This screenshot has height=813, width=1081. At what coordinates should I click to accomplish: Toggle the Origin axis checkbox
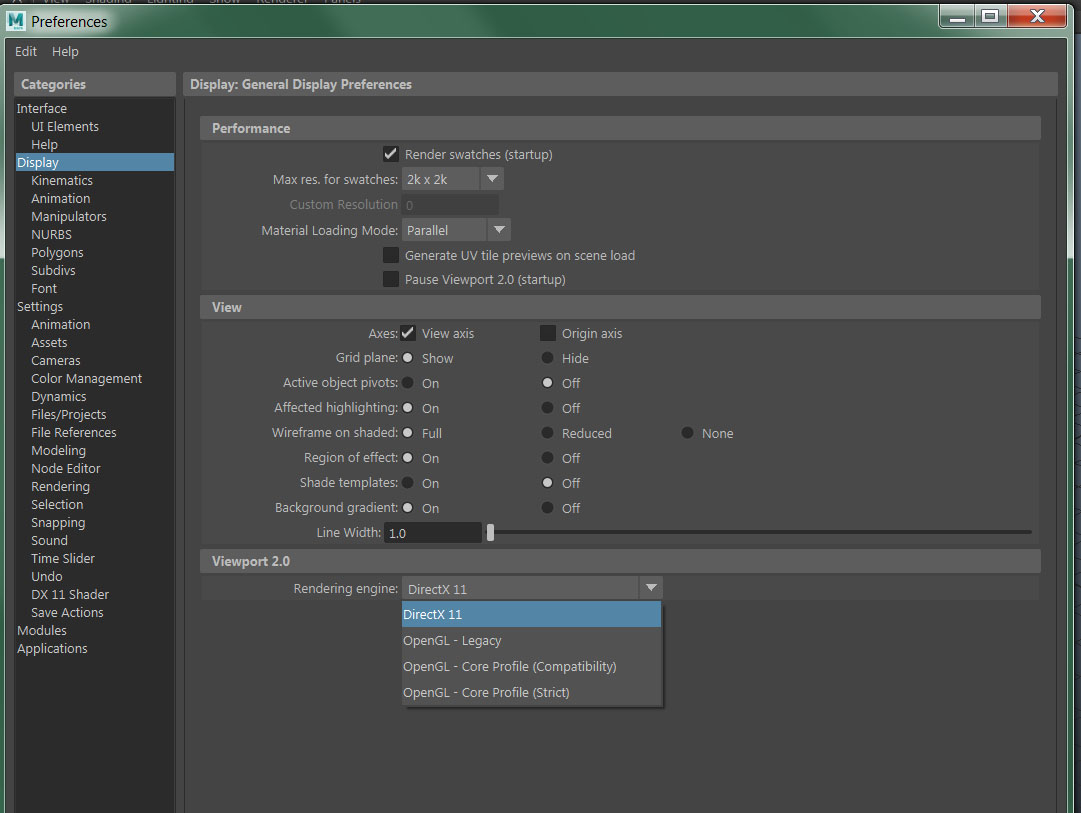point(548,333)
